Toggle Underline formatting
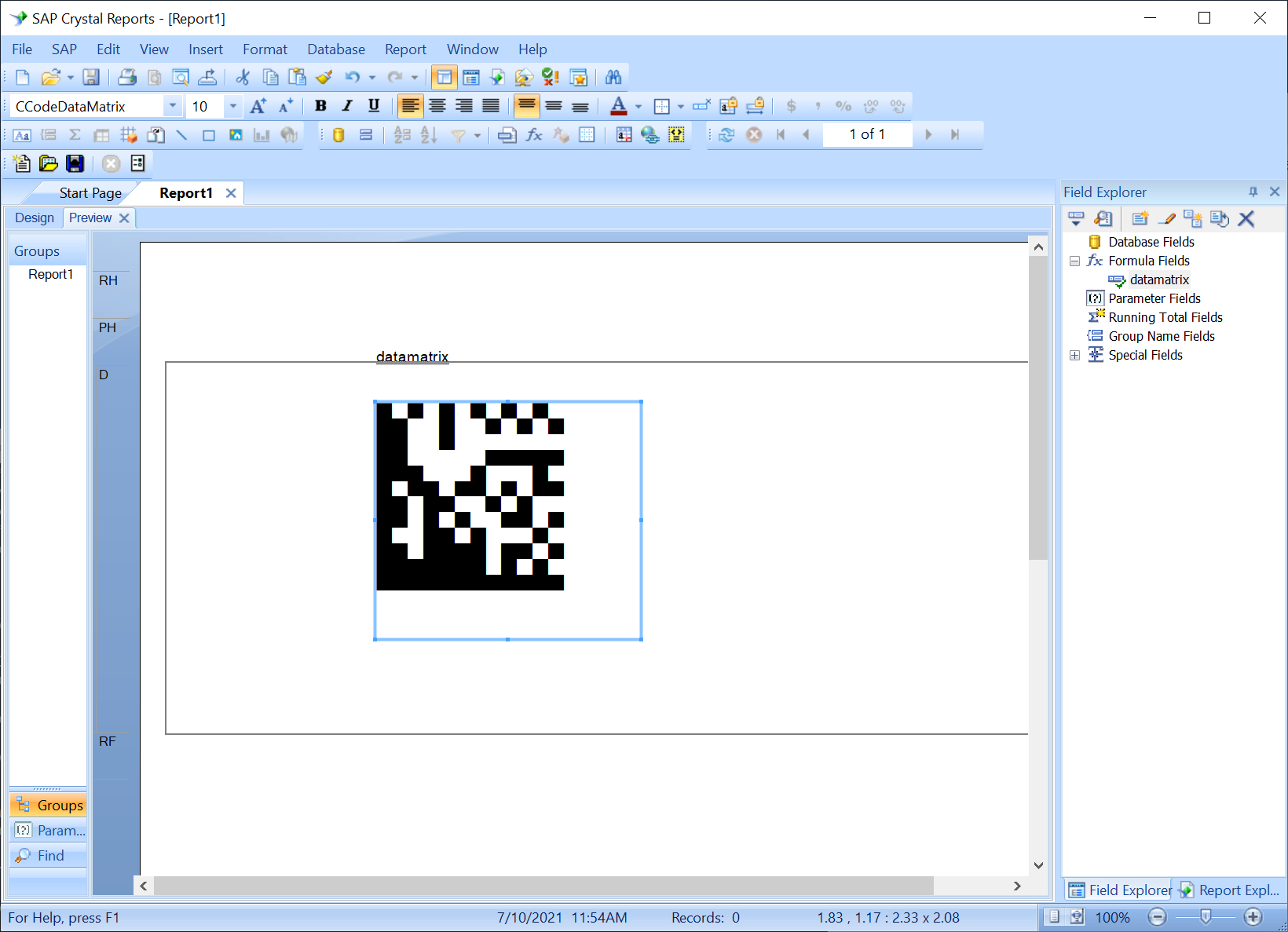The height and width of the screenshot is (932, 1288). click(374, 106)
